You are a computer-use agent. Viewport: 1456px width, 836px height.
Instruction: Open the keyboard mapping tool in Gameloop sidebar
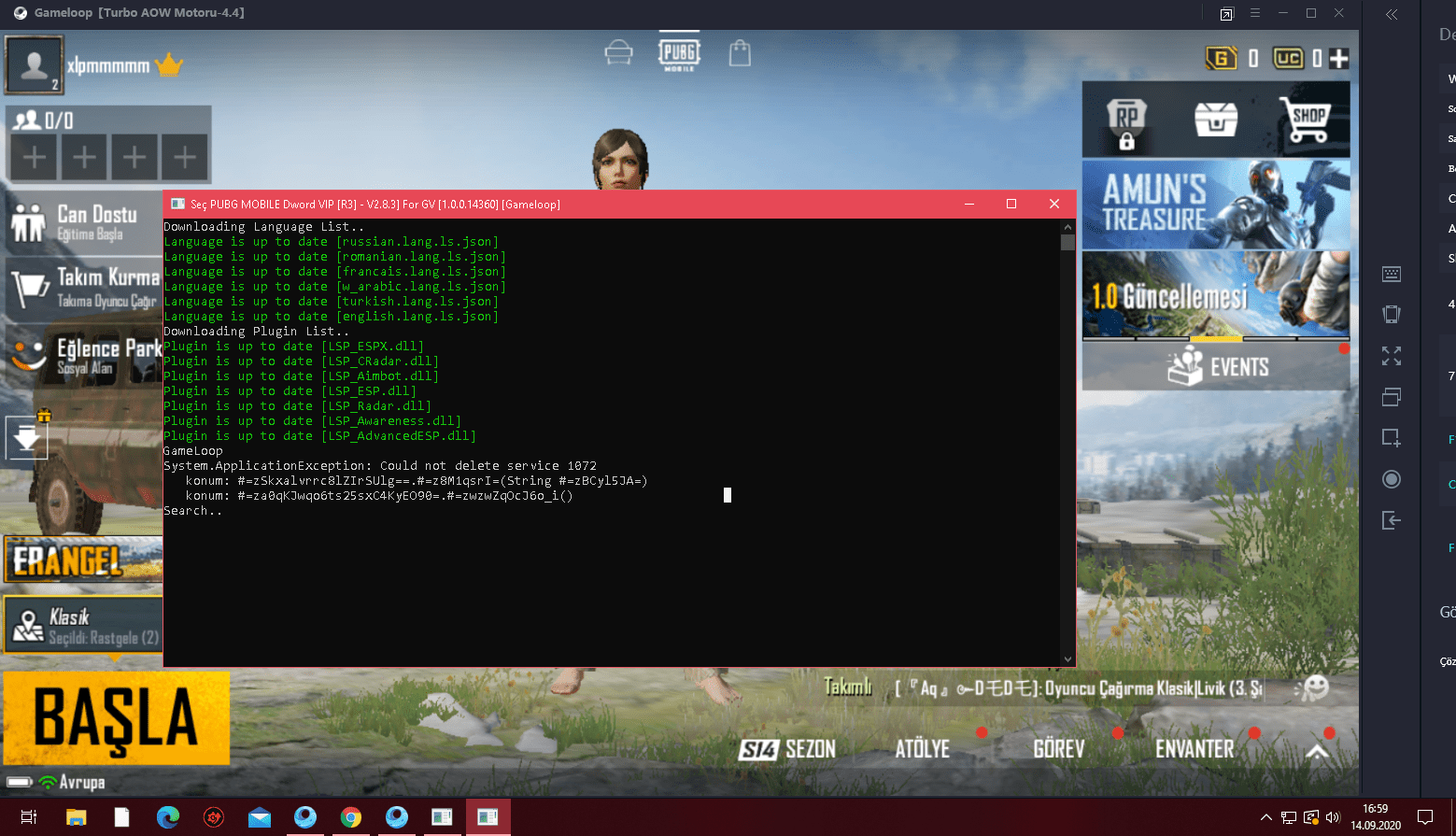(1392, 274)
